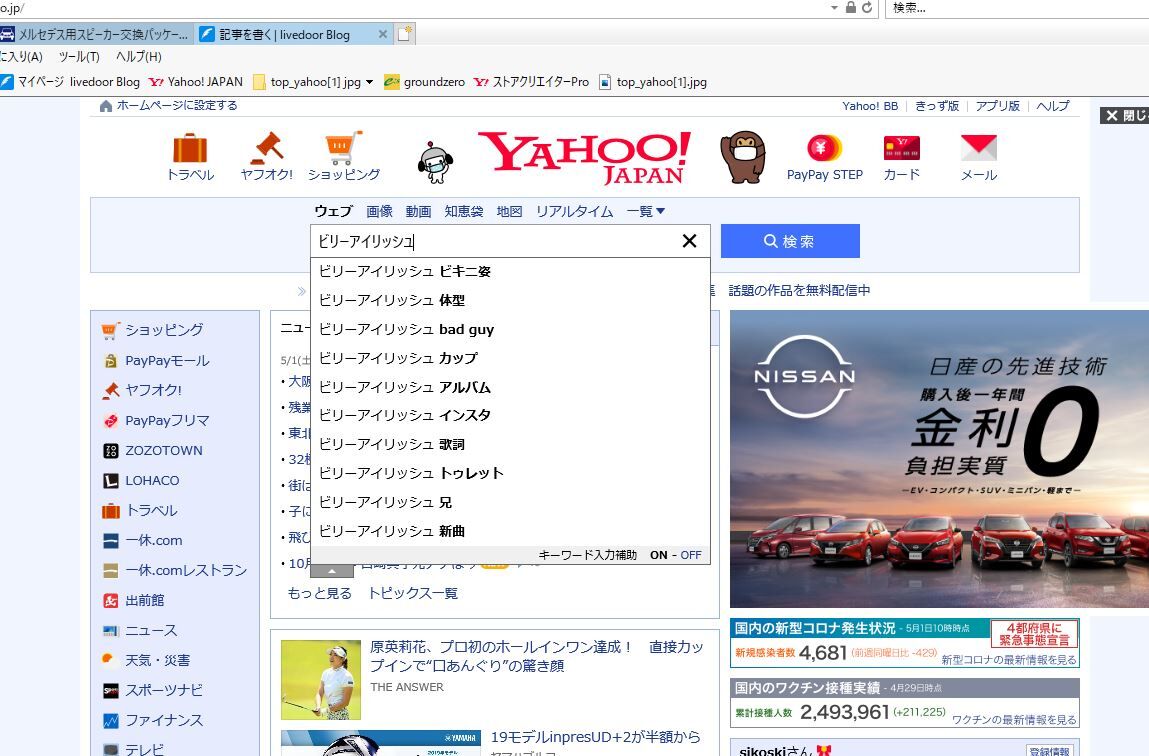Viewport: 1149px width, 756px height.
Task: Open 新型コロナの最新情報を見る link
Action: (1008, 660)
